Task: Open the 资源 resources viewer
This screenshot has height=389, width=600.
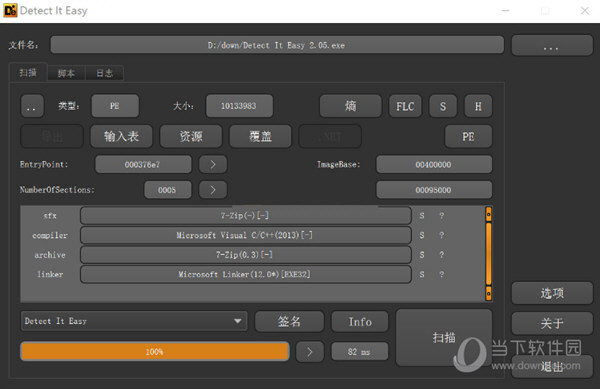Action: pos(191,136)
